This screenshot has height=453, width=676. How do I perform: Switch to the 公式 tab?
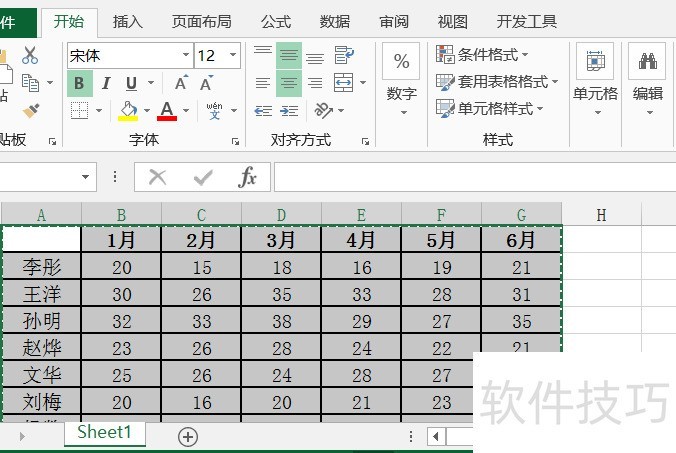click(276, 22)
